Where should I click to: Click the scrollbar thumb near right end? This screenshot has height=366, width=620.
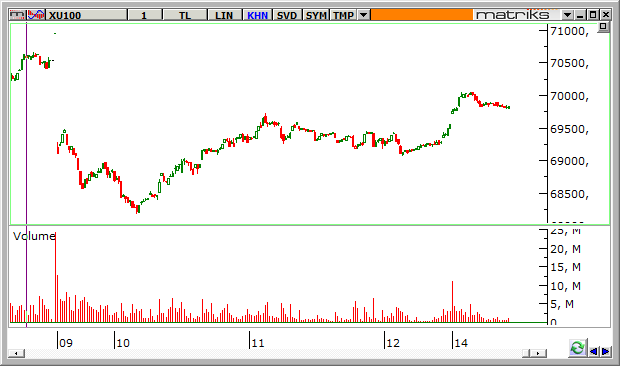tap(526, 353)
